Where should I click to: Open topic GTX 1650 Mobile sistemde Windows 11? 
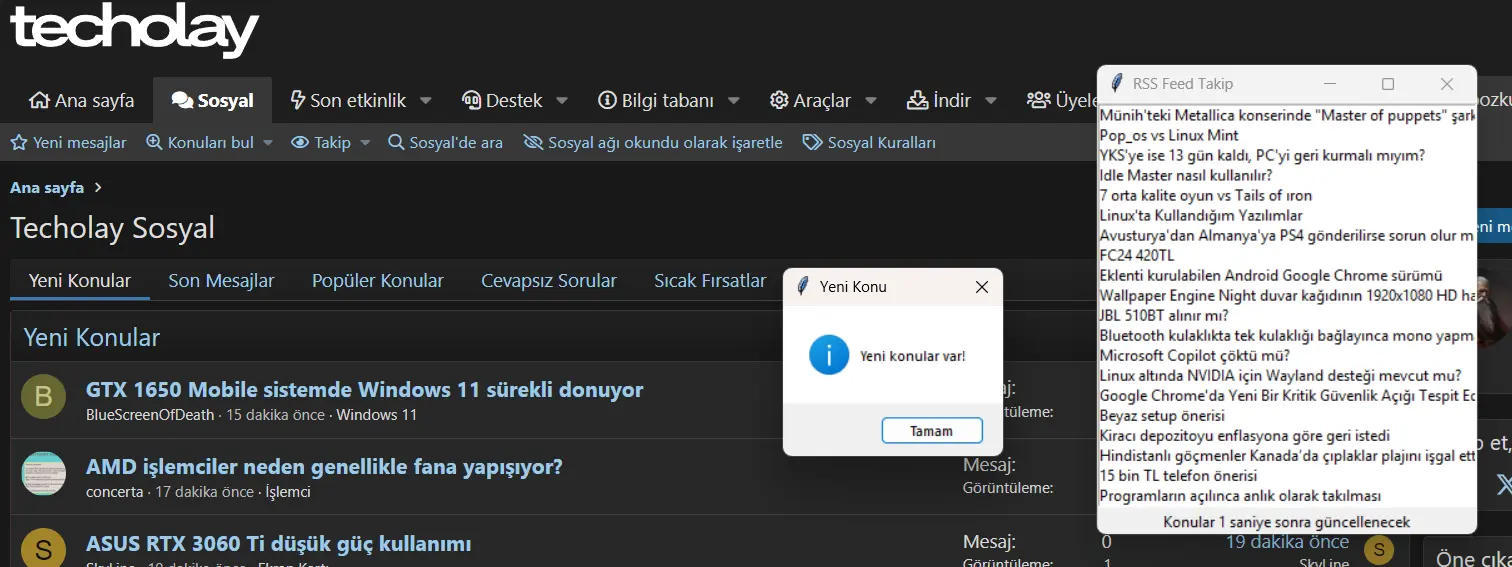coord(365,389)
